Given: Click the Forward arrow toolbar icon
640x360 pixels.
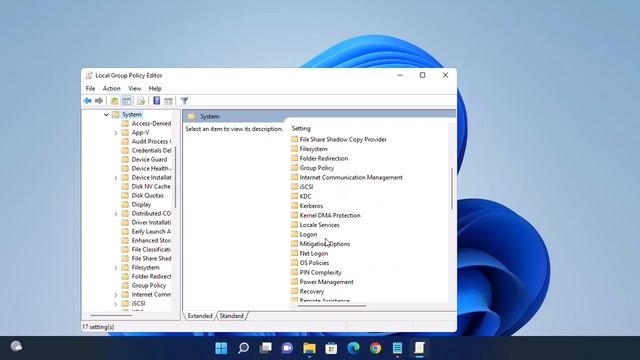Looking at the screenshot, I should pos(99,101).
